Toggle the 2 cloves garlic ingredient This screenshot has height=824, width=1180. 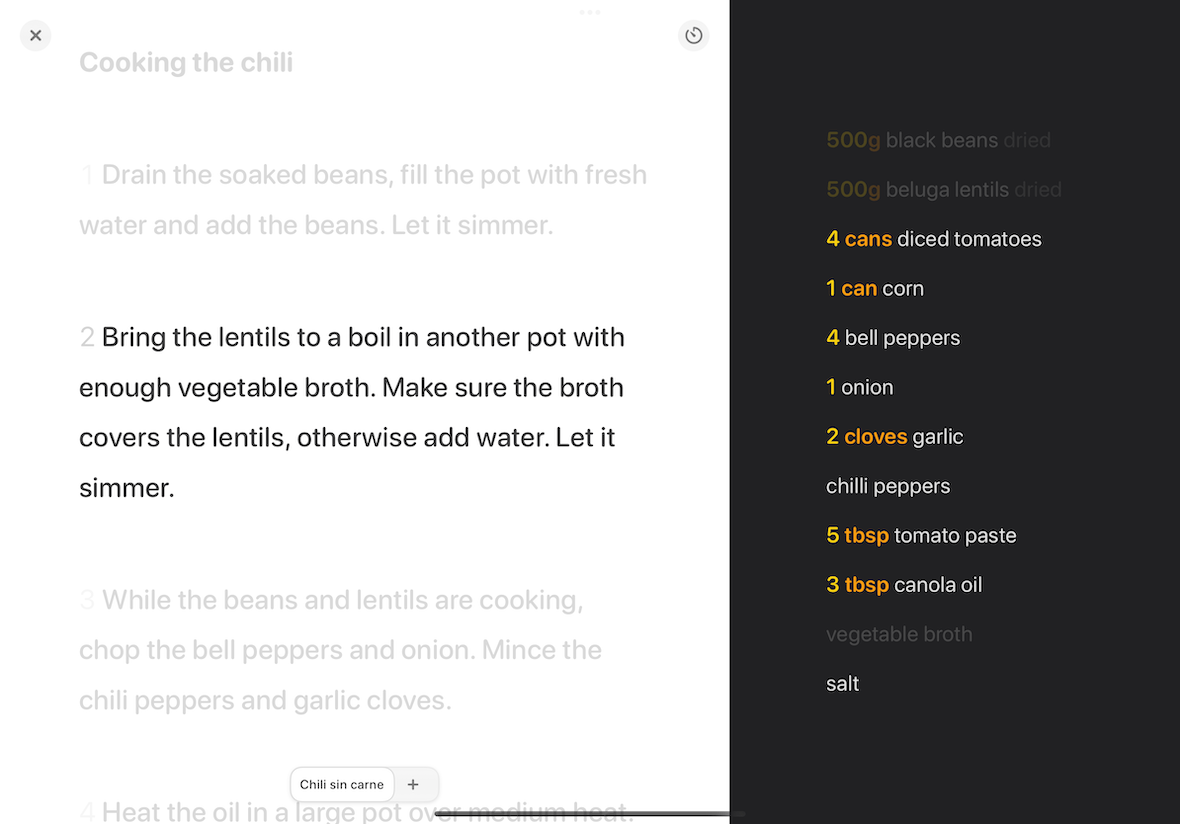tap(894, 437)
